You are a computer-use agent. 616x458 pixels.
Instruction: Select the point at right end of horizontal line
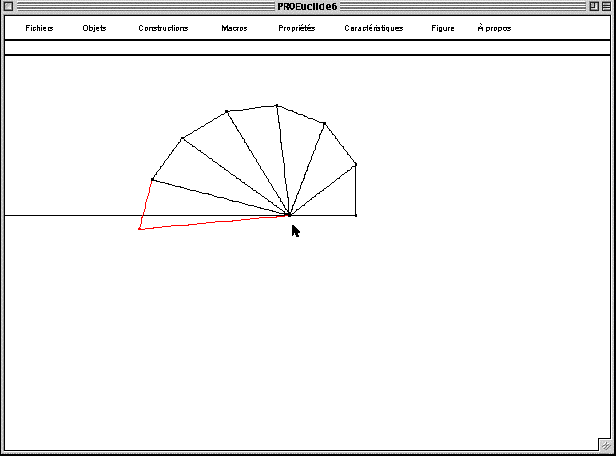pyautogui.click(x=356, y=215)
